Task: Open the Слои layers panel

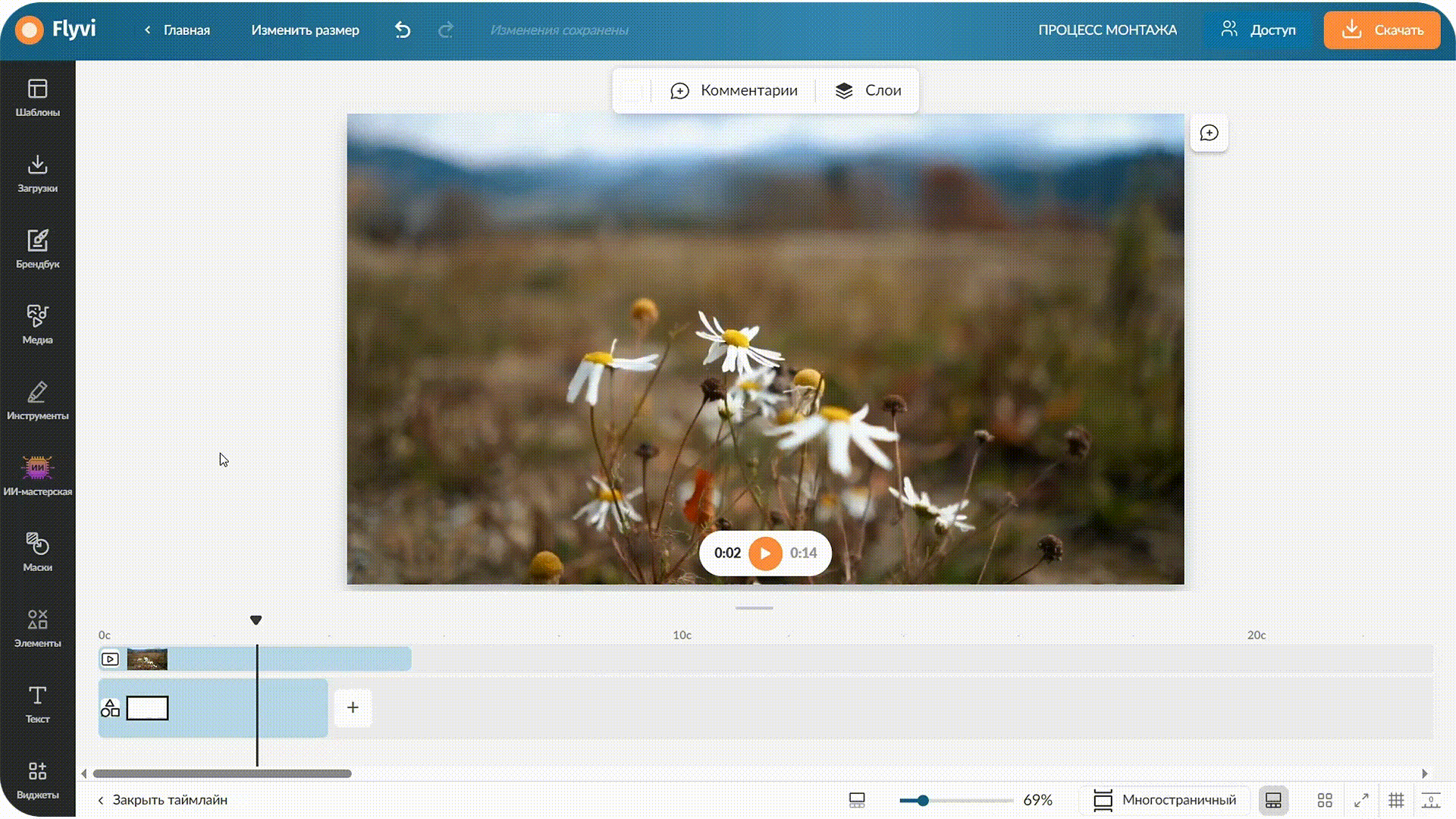Action: [868, 90]
